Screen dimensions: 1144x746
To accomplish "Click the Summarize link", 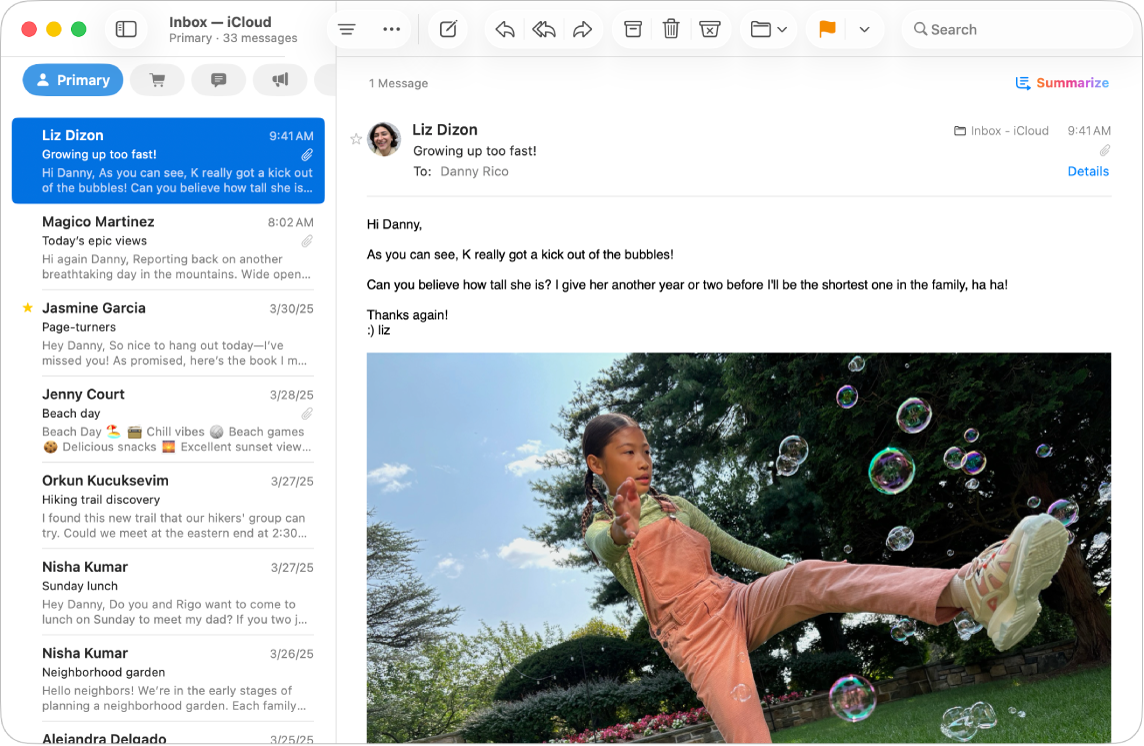I will tap(1062, 83).
